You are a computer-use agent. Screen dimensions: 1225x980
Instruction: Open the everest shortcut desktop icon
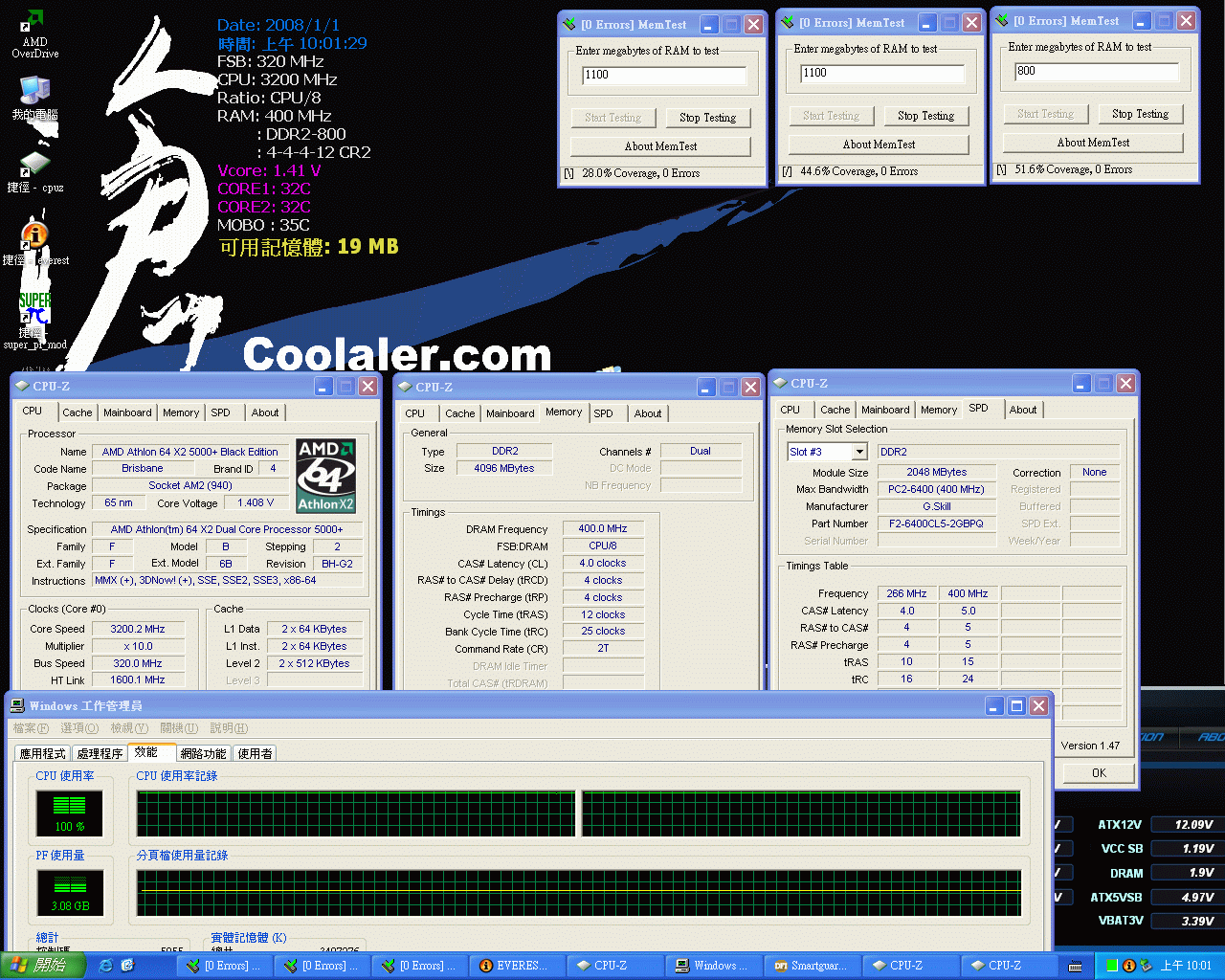click(x=34, y=244)
